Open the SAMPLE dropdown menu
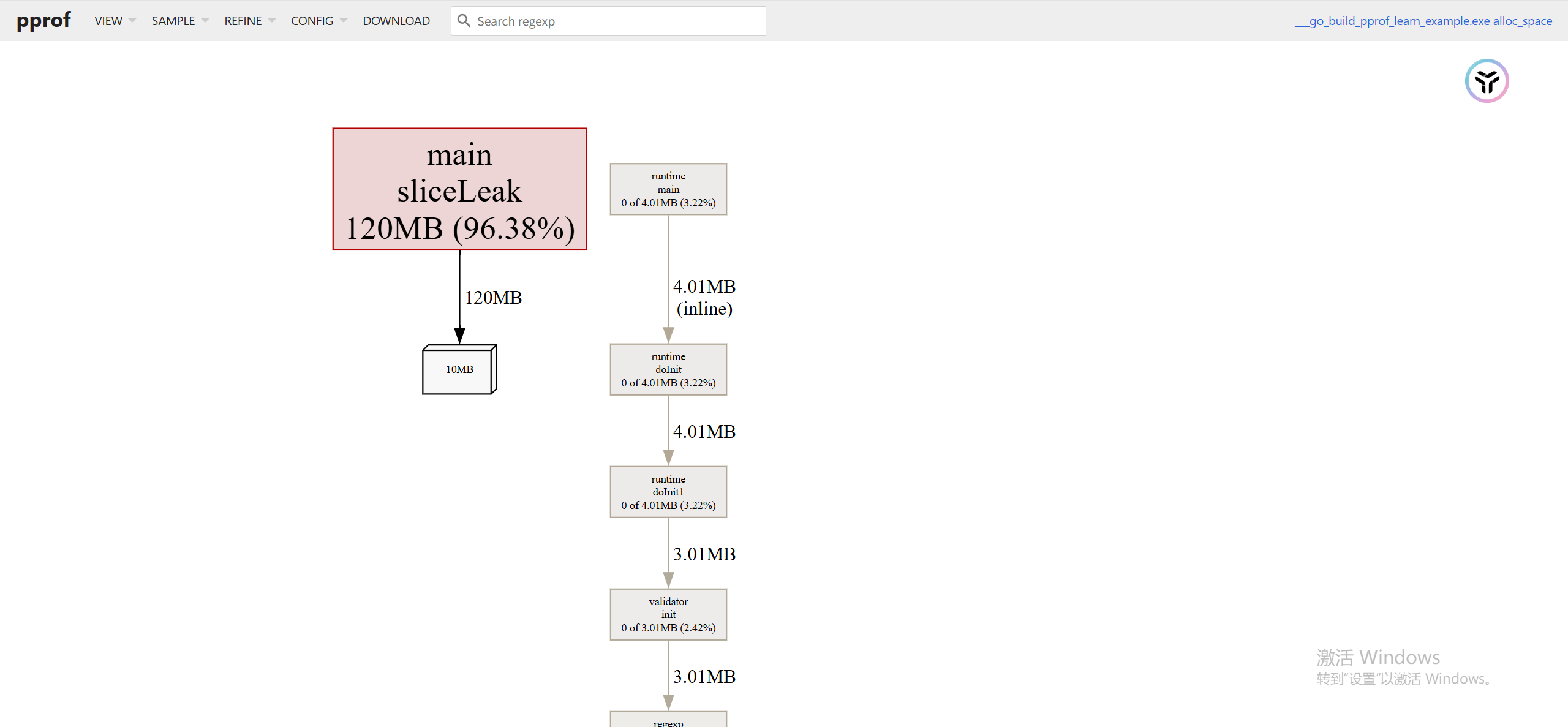Viewport: 1568px width, 727px height. click(179, 21)
